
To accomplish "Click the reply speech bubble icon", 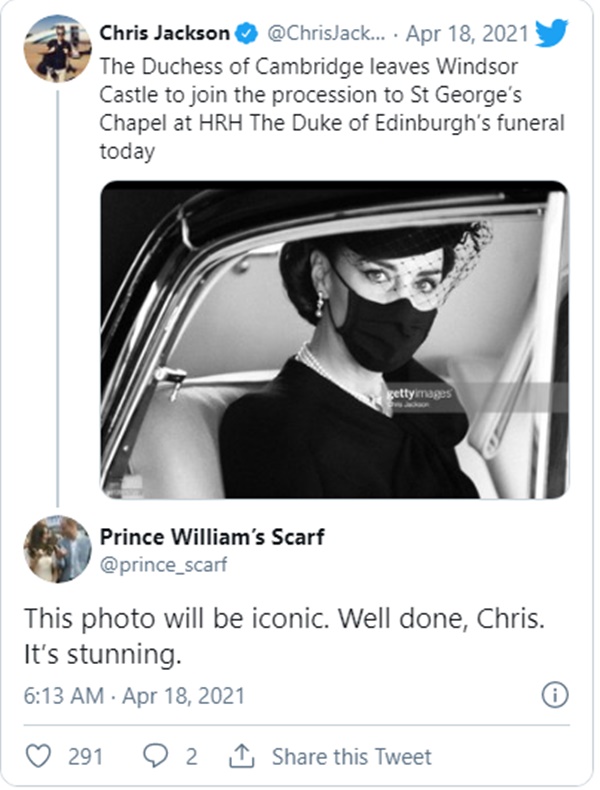I will pos(158,756).
